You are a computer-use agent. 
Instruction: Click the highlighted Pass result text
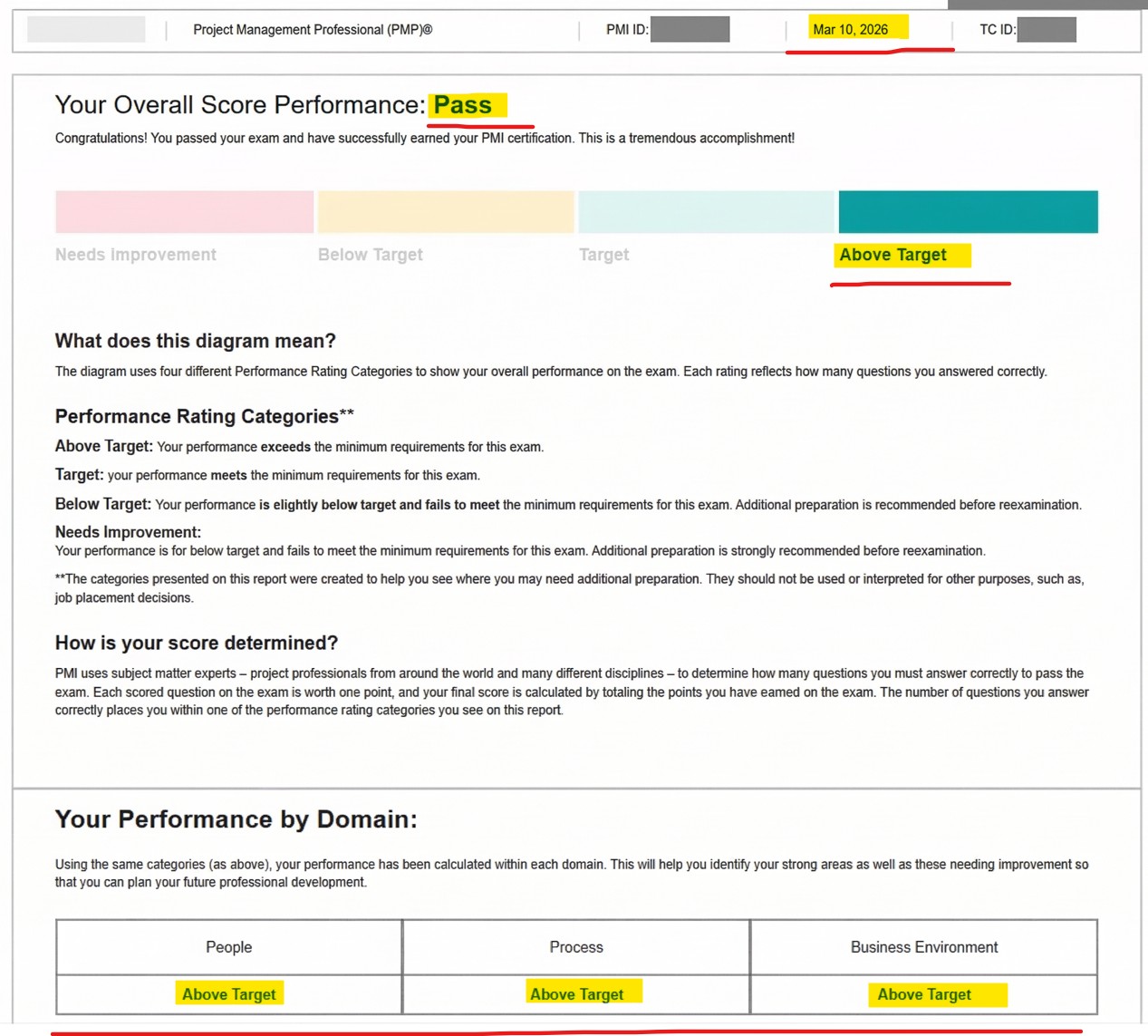tap(463, 105)
